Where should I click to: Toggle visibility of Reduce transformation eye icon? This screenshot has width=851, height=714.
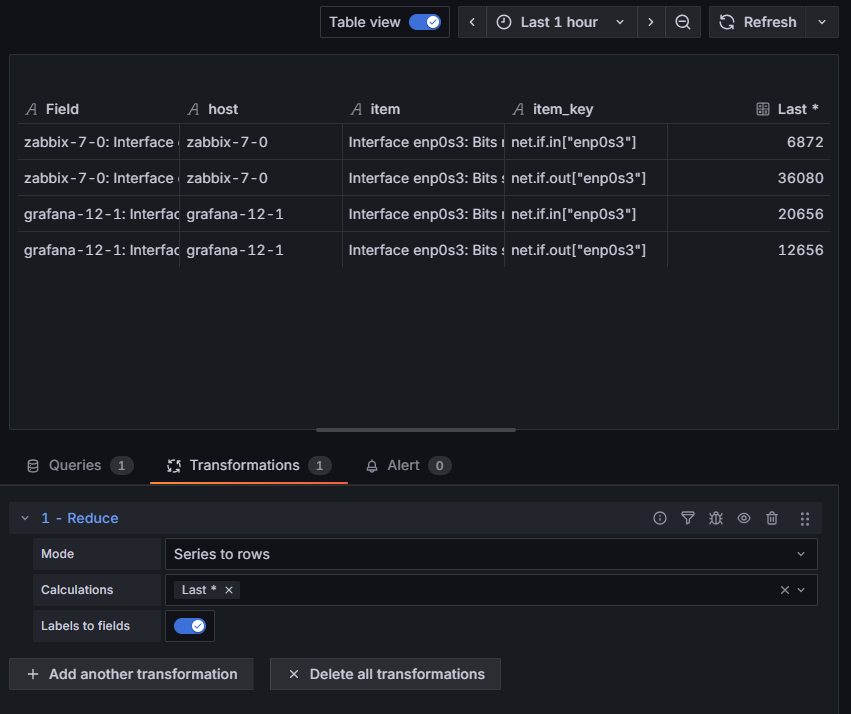pos(744,518)
